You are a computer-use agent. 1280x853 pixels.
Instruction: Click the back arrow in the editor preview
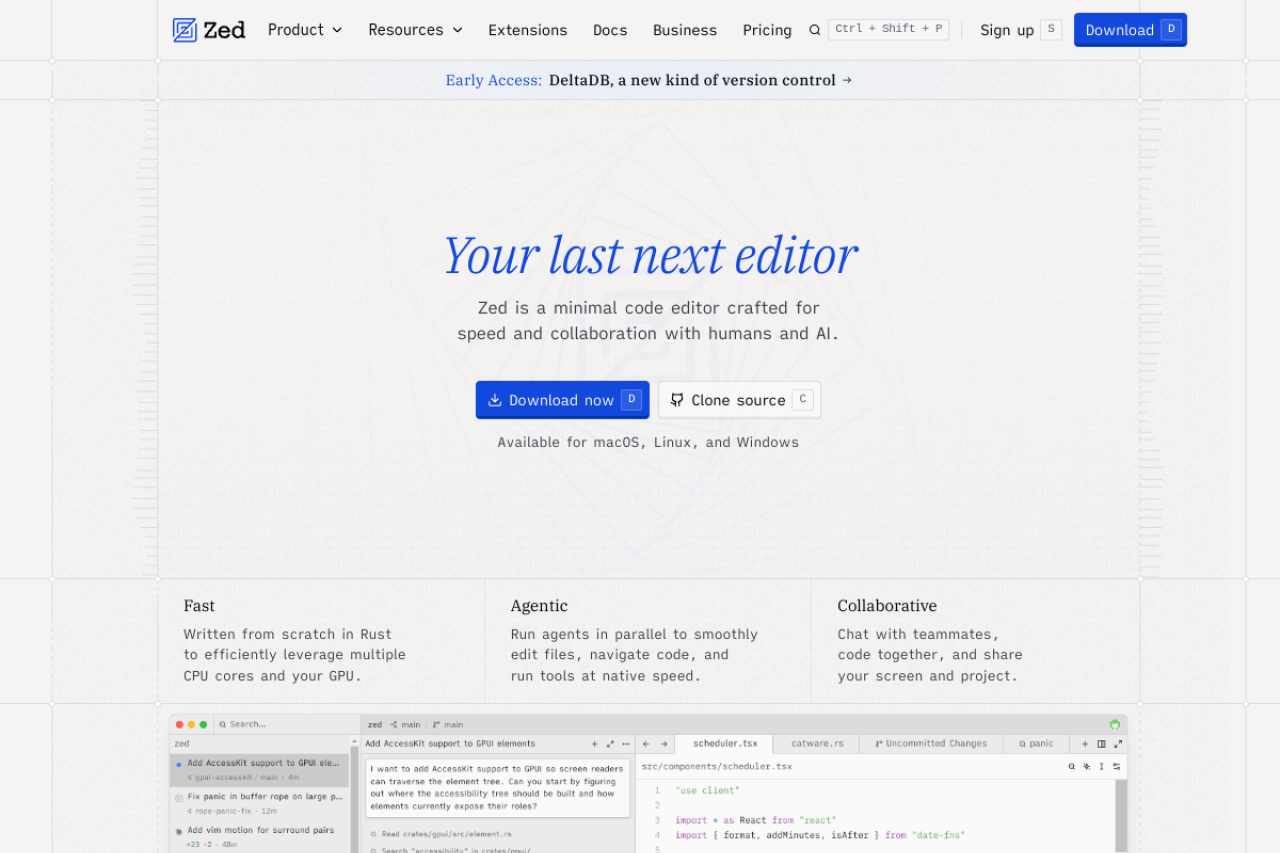[646, 744]
